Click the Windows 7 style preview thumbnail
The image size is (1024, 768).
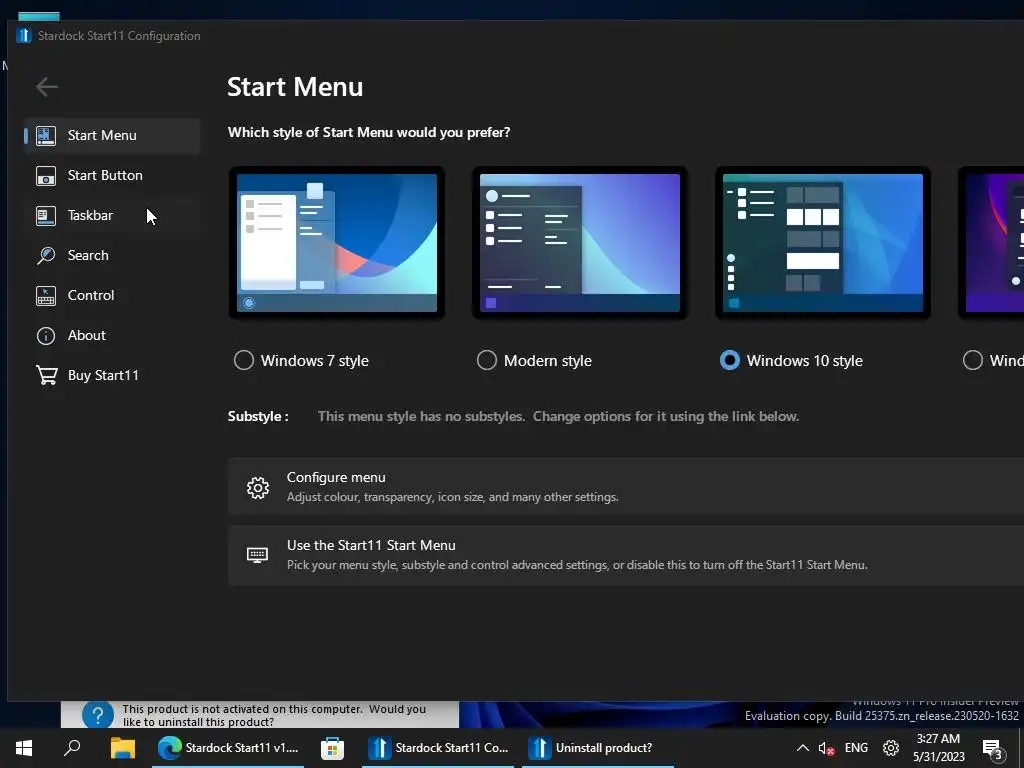337,243
